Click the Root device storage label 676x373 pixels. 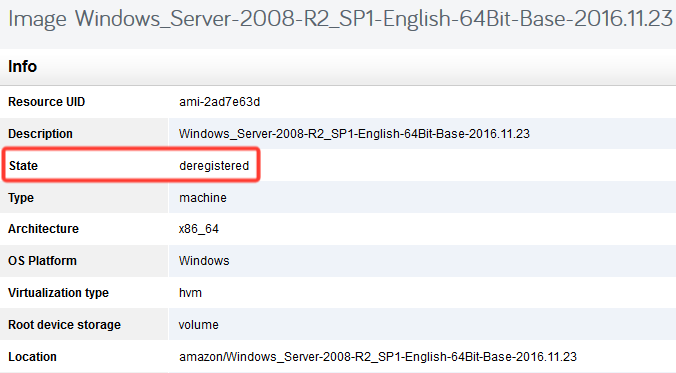click(x=64, y=324)
